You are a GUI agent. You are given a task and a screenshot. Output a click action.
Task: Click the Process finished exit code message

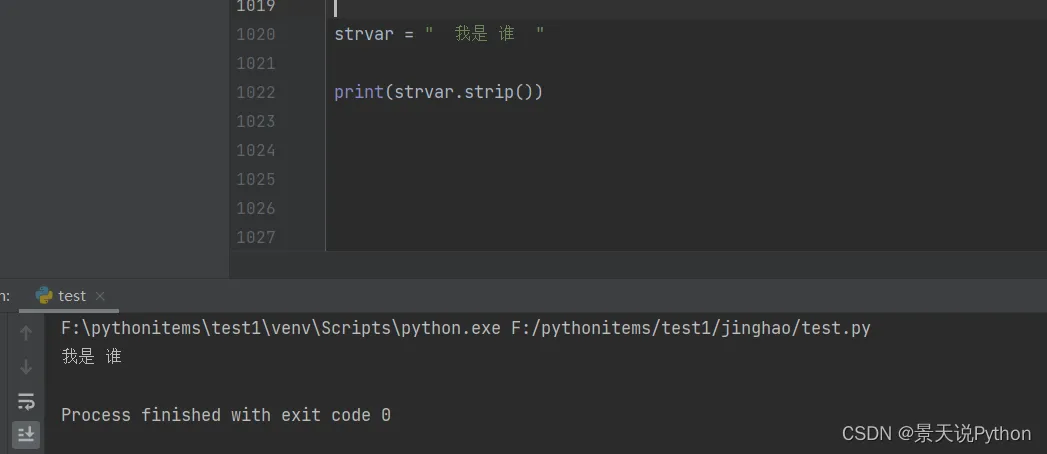pyautogui.click(x=226, y=414)
